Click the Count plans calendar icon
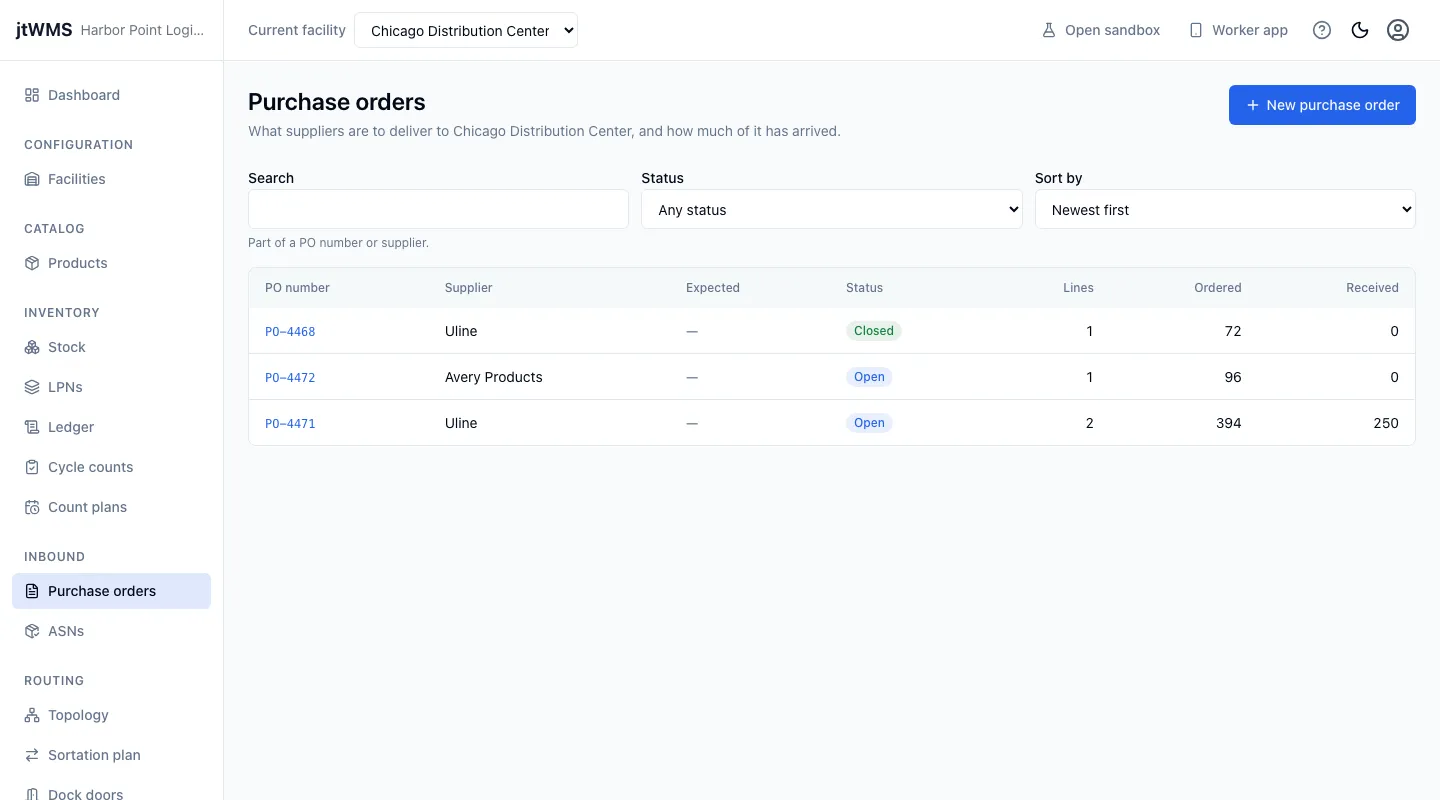Viewport: 1440px width, 800px height. pos(32,507)
